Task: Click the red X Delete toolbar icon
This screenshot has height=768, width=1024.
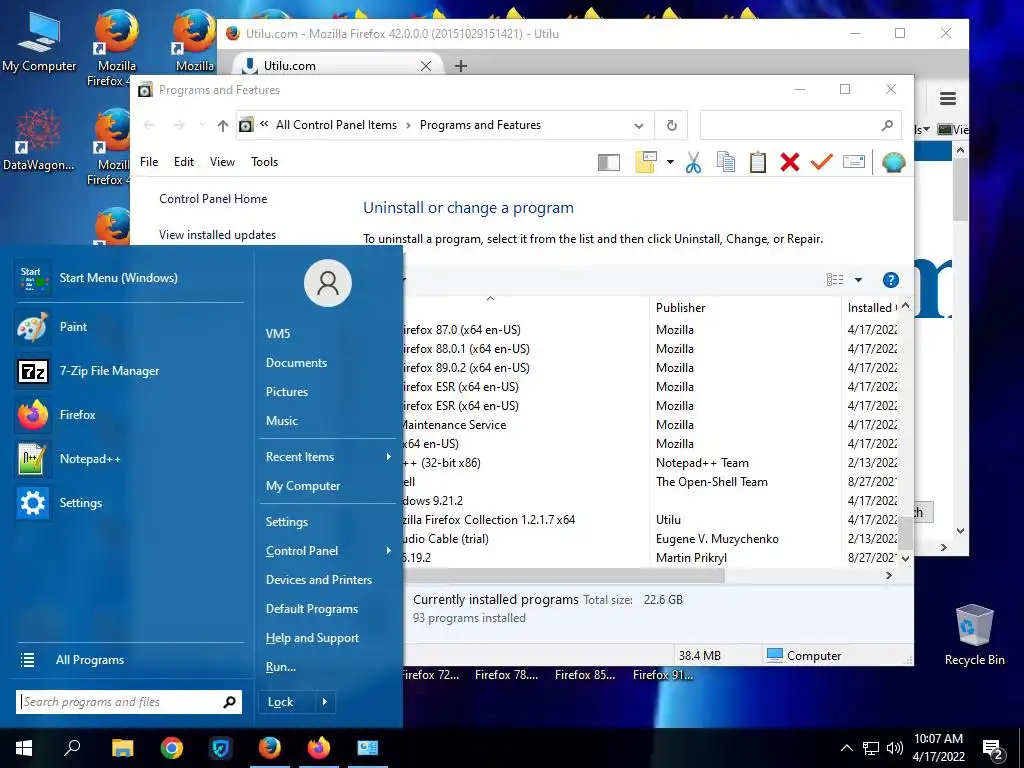Action: point(790,162)
